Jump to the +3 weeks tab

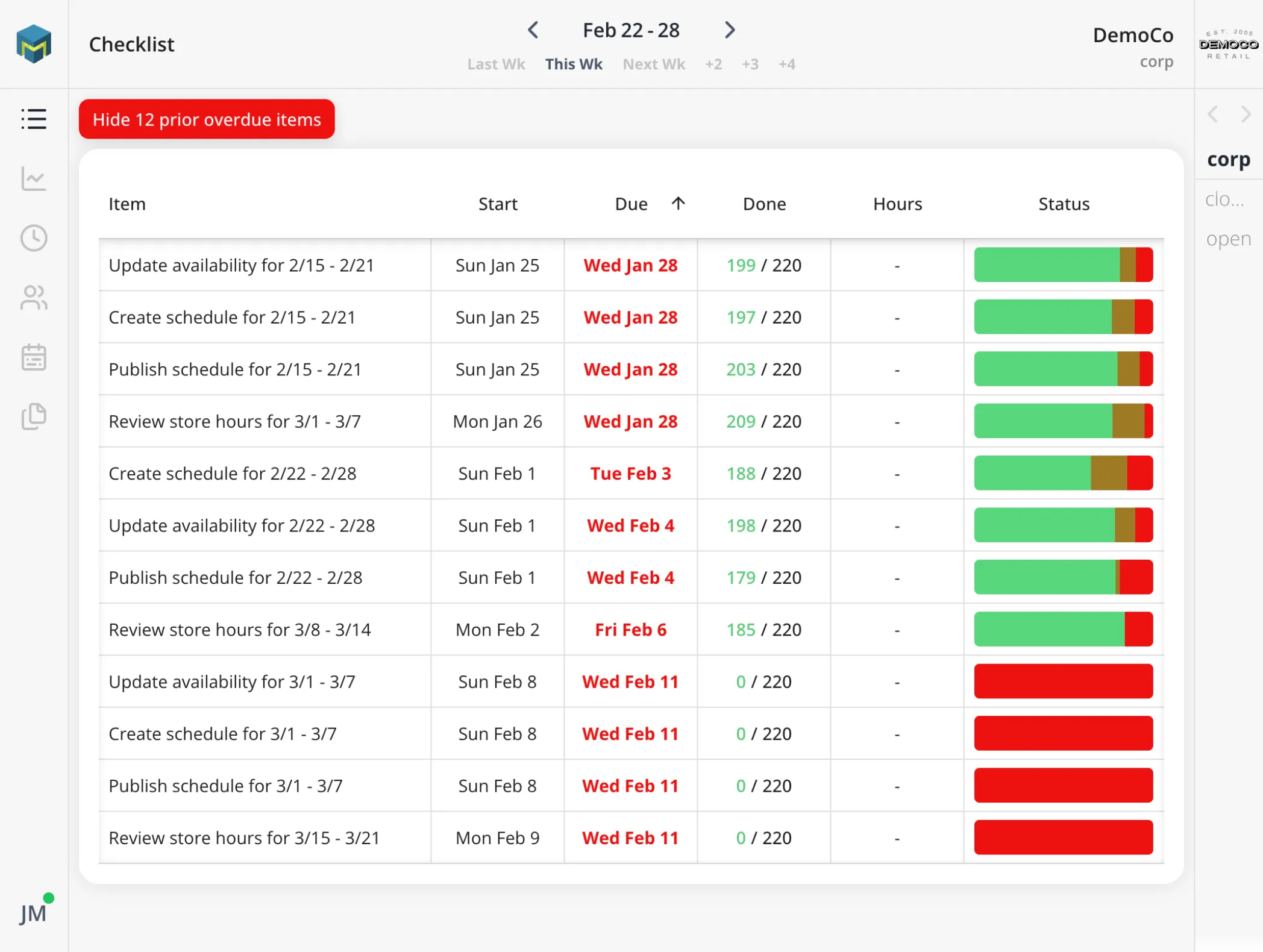coord(750,64)
